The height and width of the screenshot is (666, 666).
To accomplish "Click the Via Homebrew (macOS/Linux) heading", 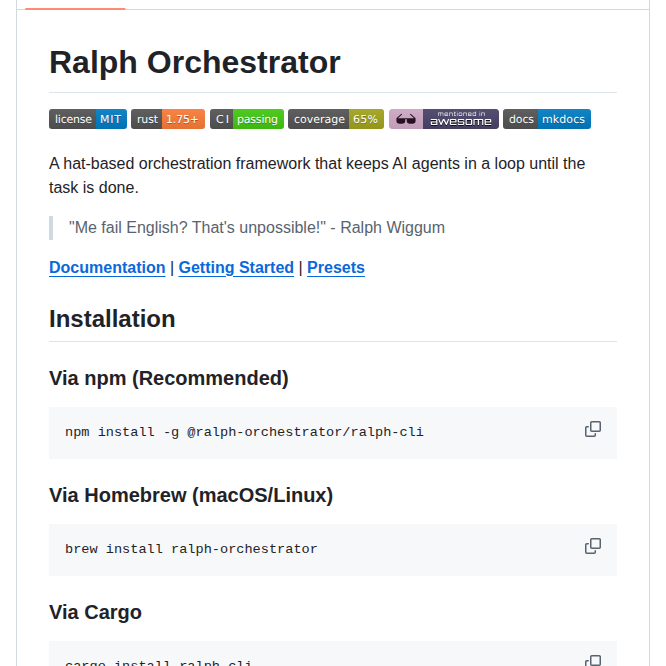I will tap(191, 495).
